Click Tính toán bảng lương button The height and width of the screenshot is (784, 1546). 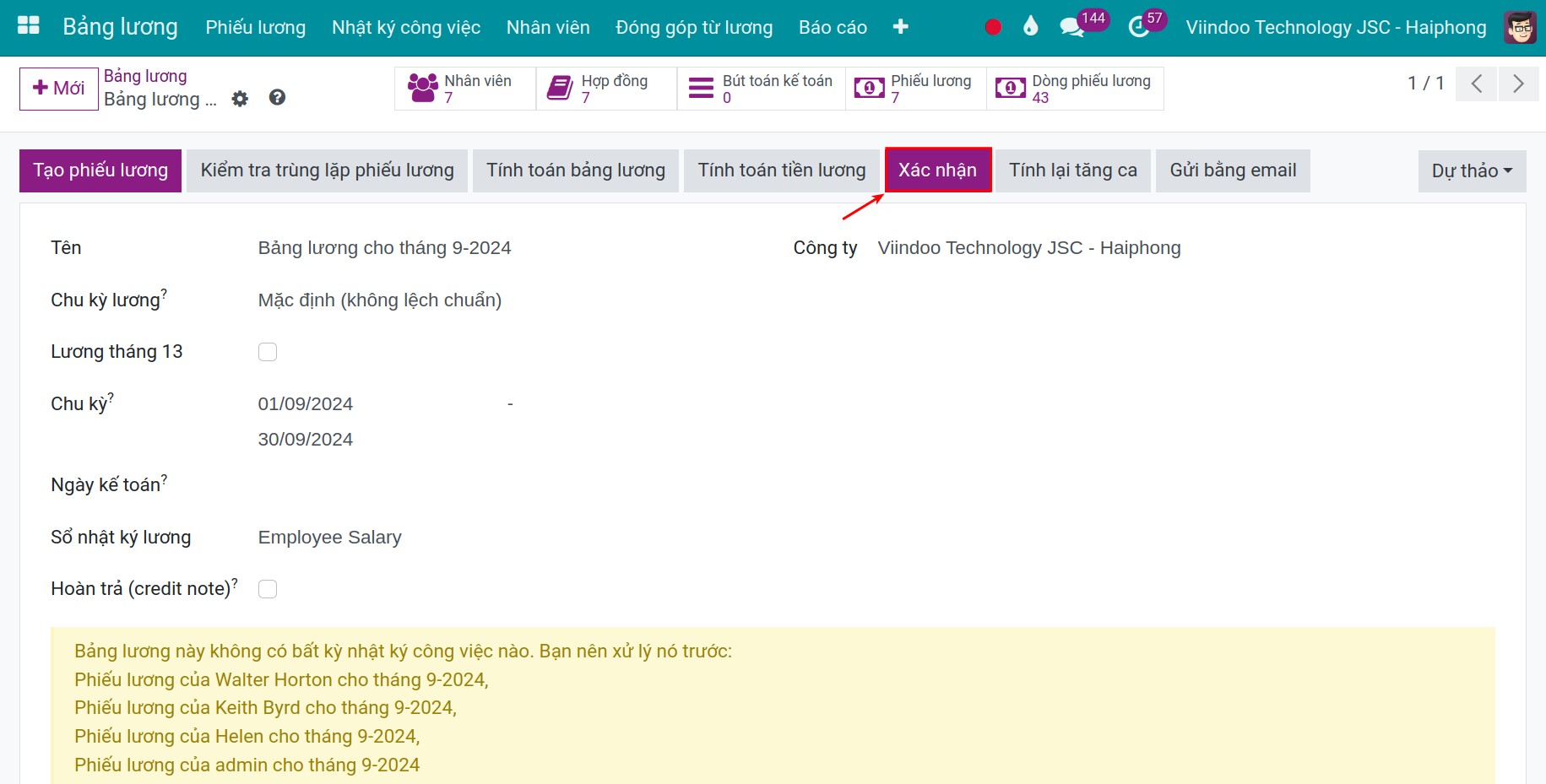pyautogui.click(x=576, y=170)
